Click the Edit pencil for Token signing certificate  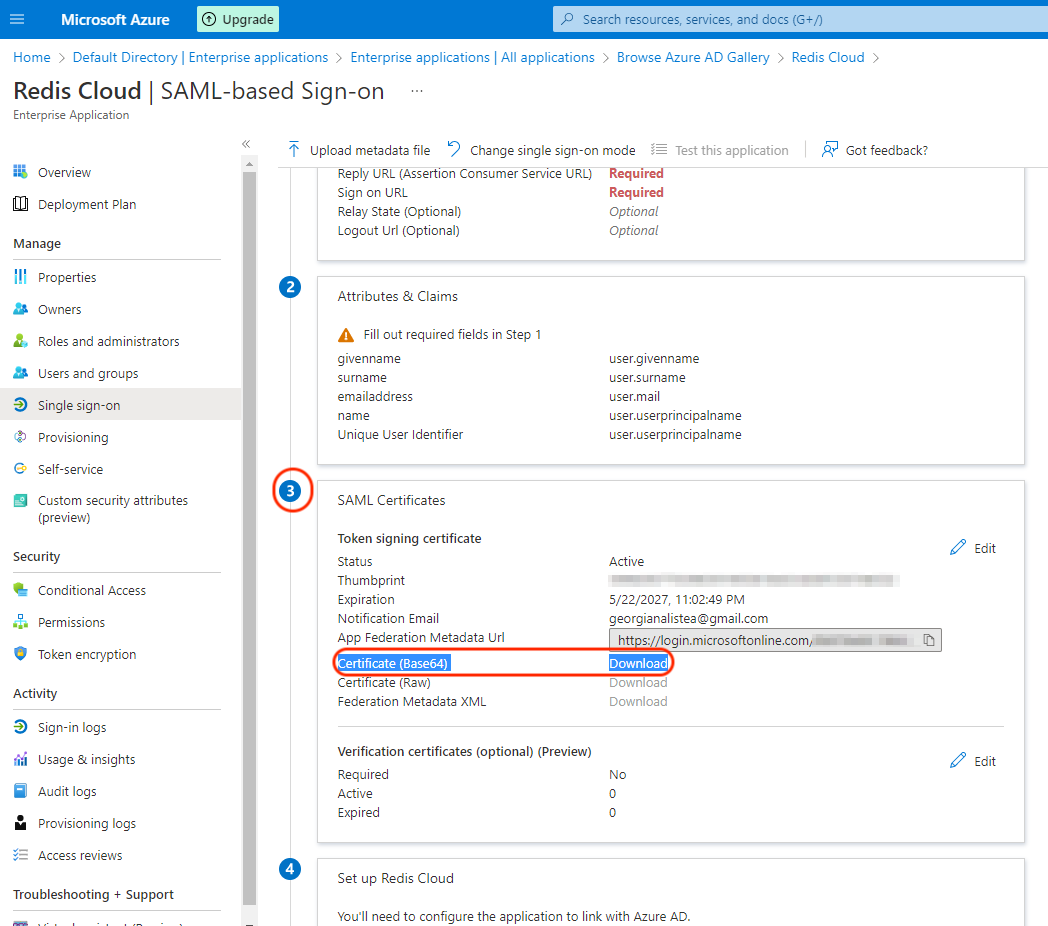point(973,548)
